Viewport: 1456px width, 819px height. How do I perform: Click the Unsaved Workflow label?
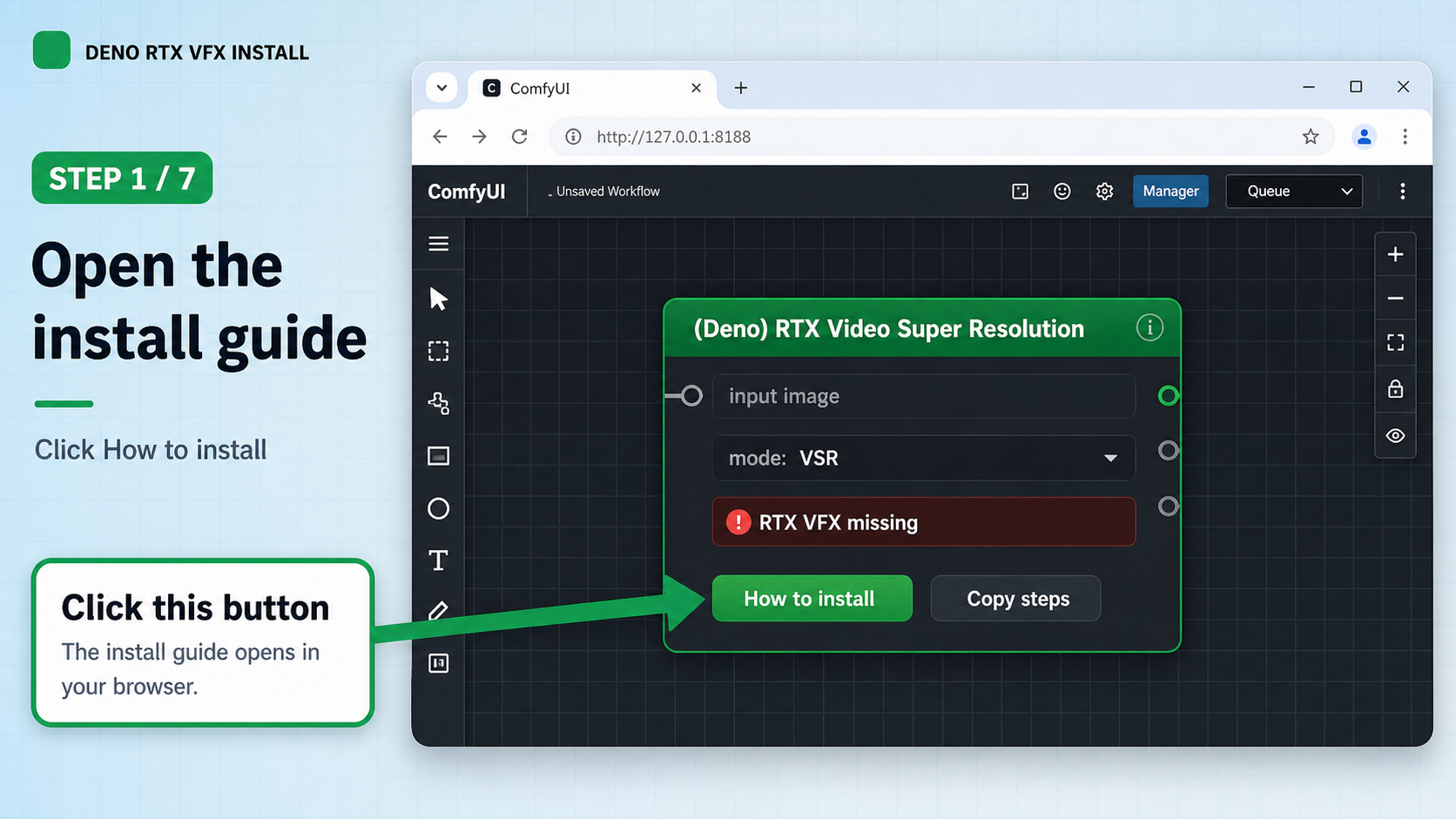pos(608,191)
